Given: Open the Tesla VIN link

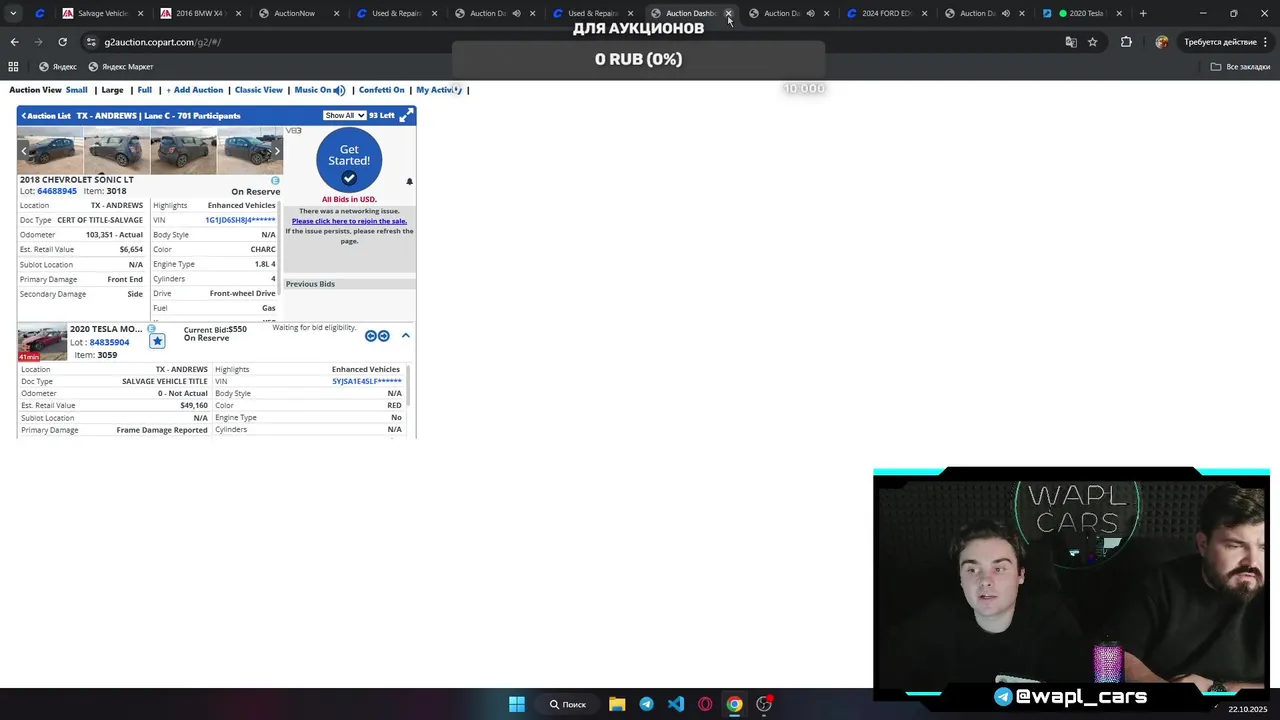Looking at the screenshot, I should (367, 381).
